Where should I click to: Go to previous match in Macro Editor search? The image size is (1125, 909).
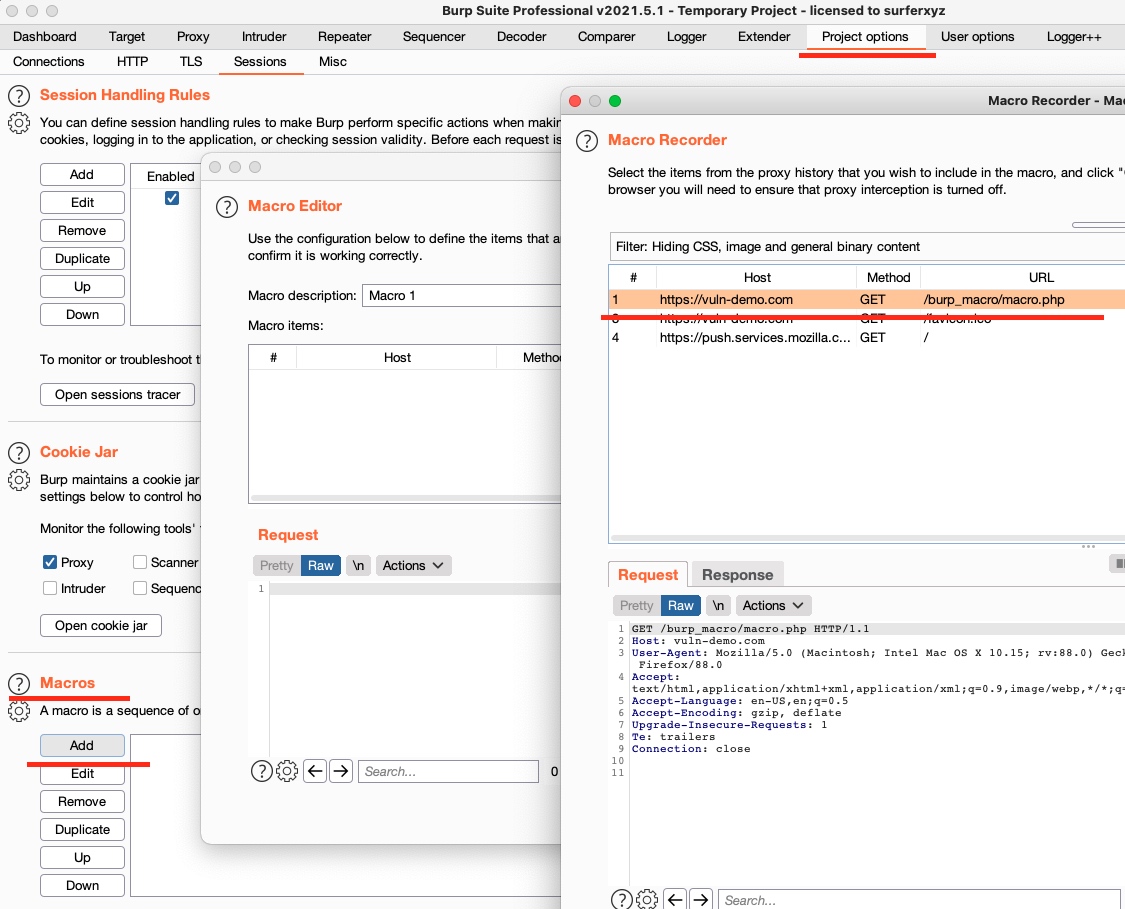pos(315,771)
